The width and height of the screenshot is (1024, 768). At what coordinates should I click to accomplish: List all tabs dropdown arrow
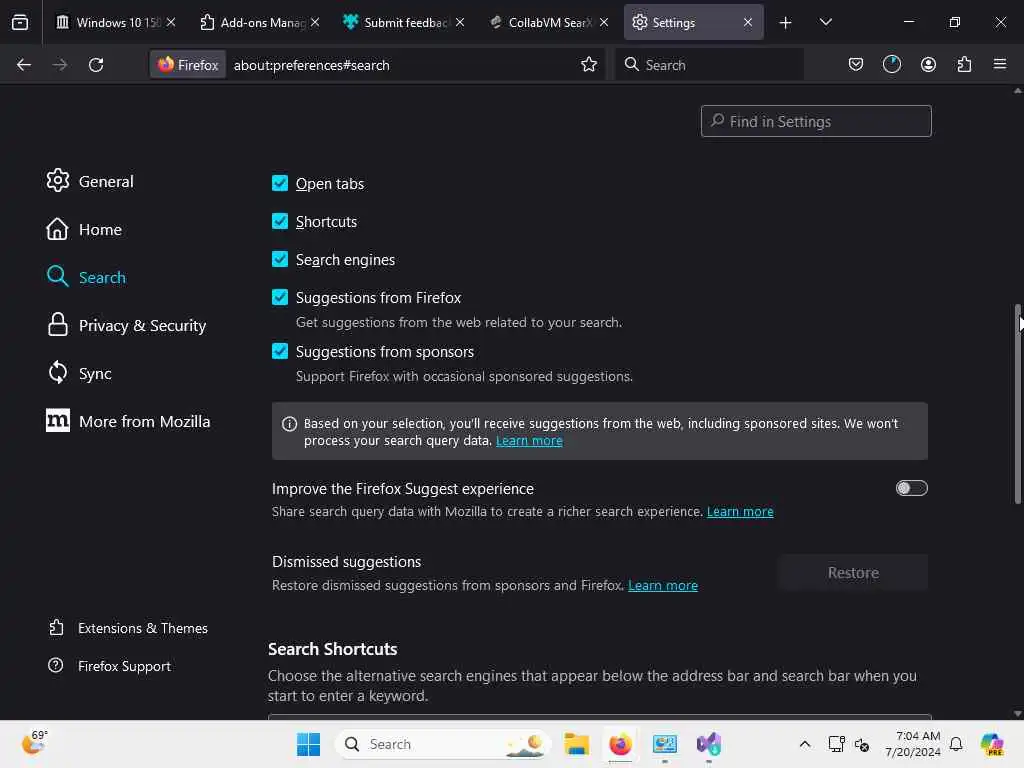coord(825,23)
